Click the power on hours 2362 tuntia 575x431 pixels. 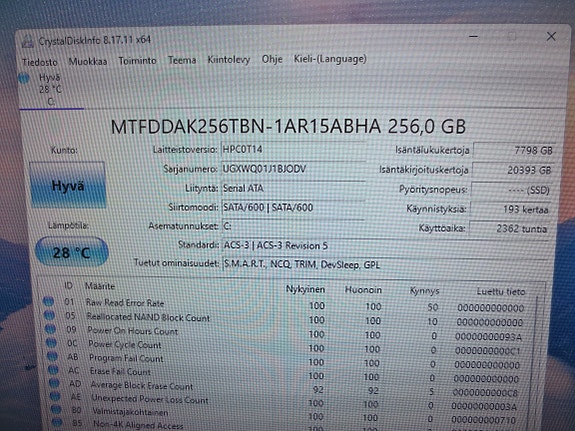click(509, 229)
